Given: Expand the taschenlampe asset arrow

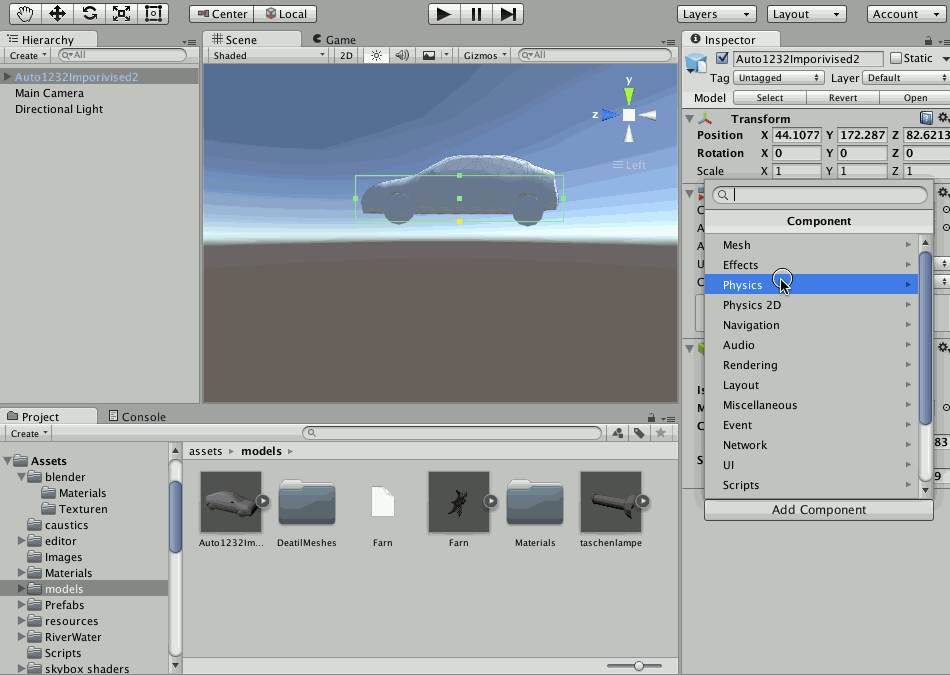Looking at the screenshot, I should click(x=643, y=501).
